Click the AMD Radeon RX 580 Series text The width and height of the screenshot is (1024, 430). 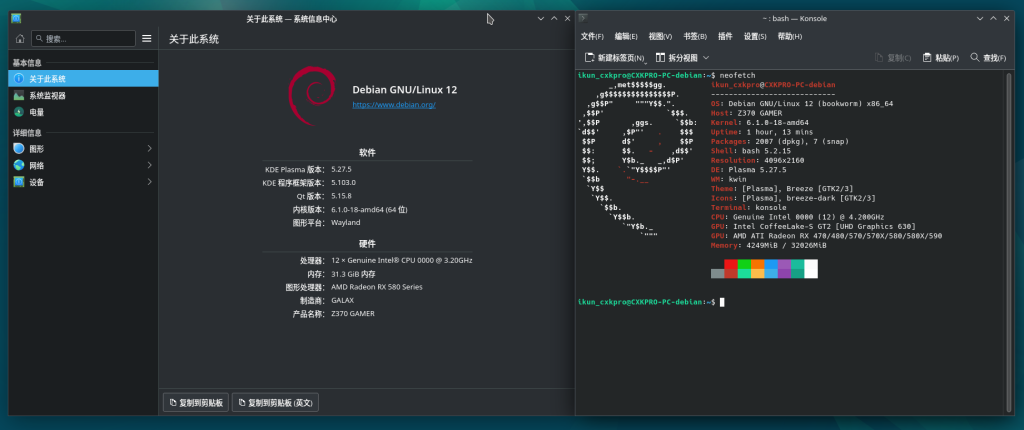(377, 287)
